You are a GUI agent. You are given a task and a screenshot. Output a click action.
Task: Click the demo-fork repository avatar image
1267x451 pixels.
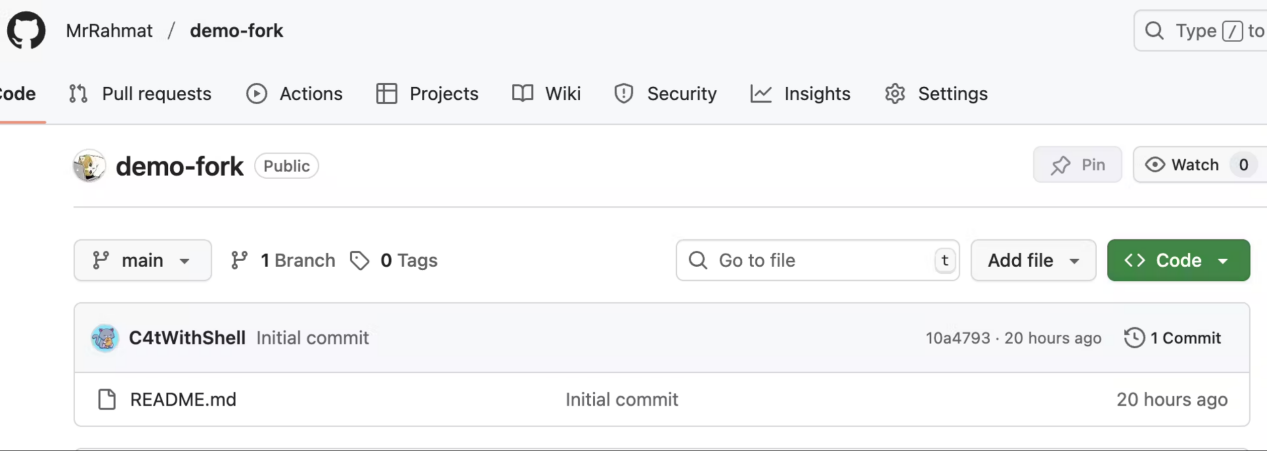[x=90, y=166]
